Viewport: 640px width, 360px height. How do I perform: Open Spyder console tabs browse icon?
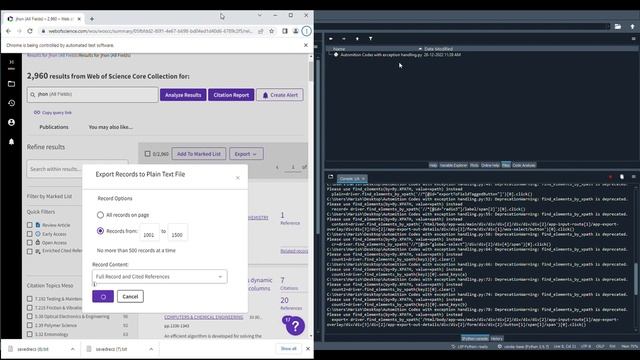point(331,177)
